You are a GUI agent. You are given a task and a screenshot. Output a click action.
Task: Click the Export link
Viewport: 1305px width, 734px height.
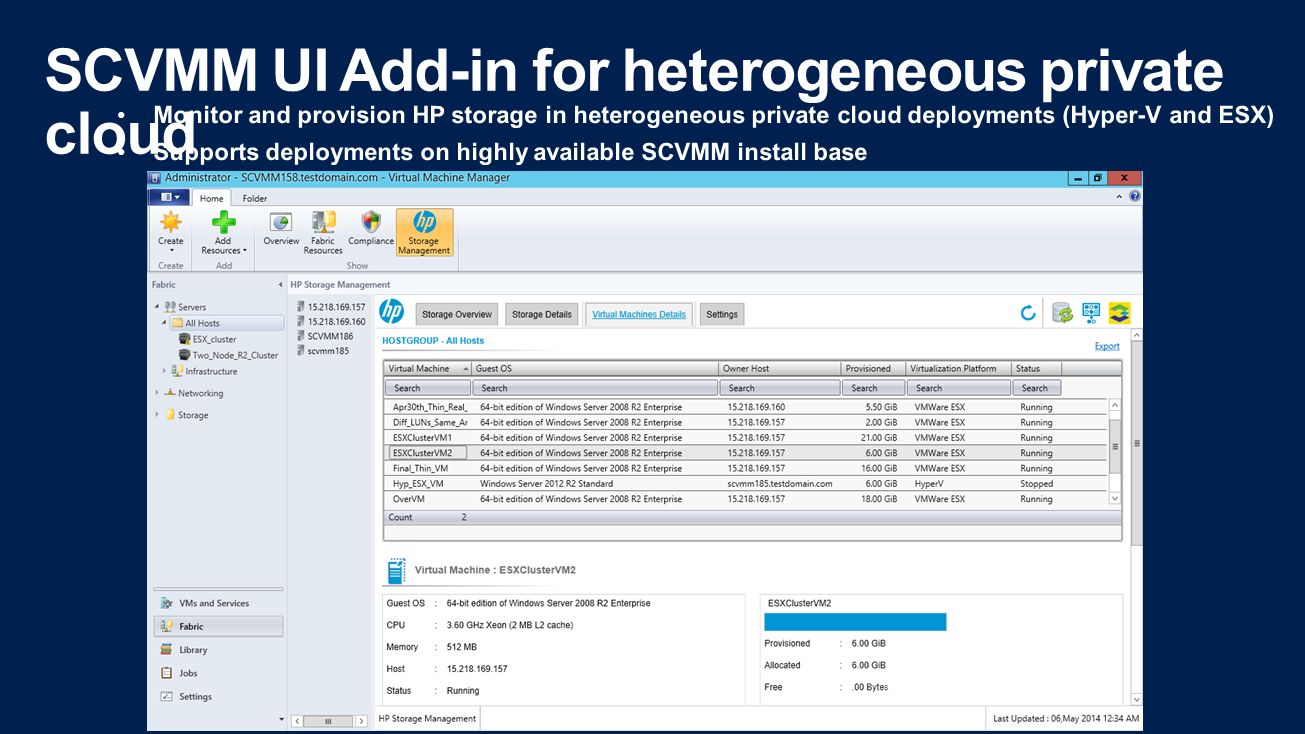(x=1107, y=346)
